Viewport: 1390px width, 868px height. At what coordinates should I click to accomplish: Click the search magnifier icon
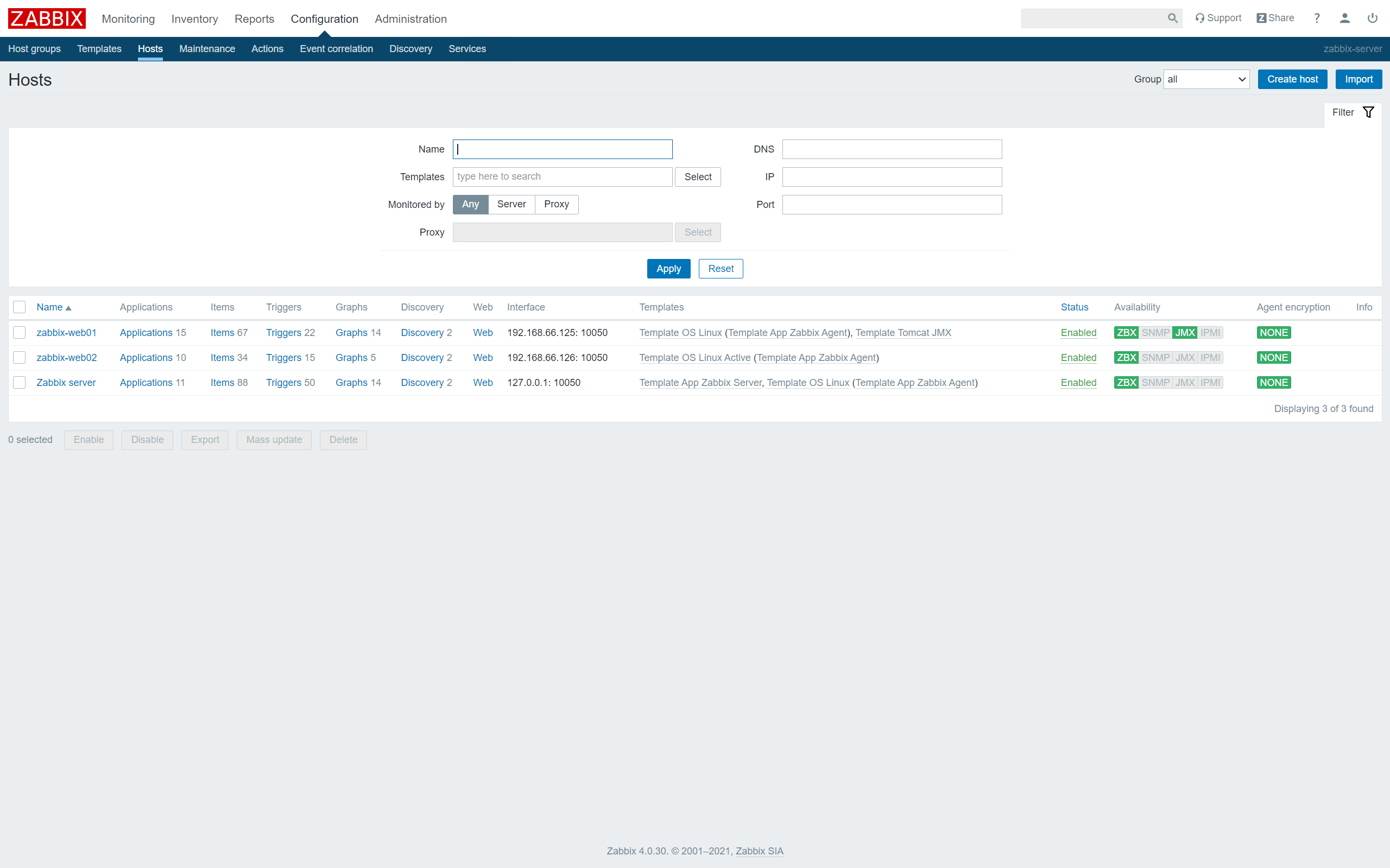1172,18
